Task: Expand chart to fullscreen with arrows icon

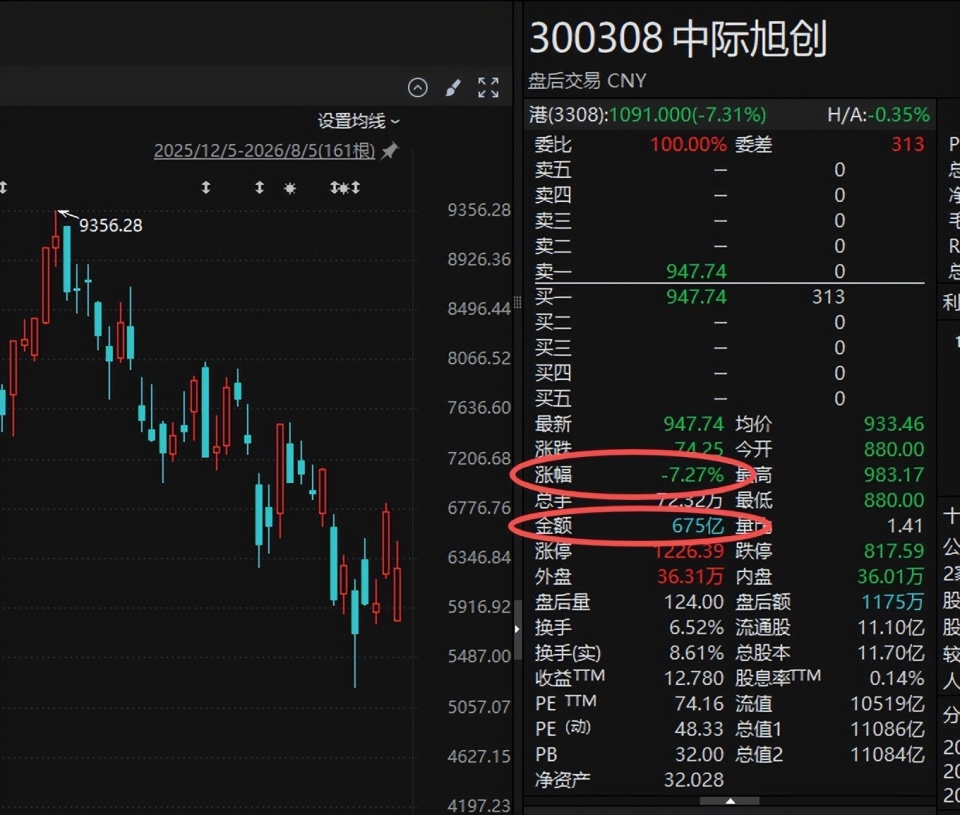Action: click(488, 88)
